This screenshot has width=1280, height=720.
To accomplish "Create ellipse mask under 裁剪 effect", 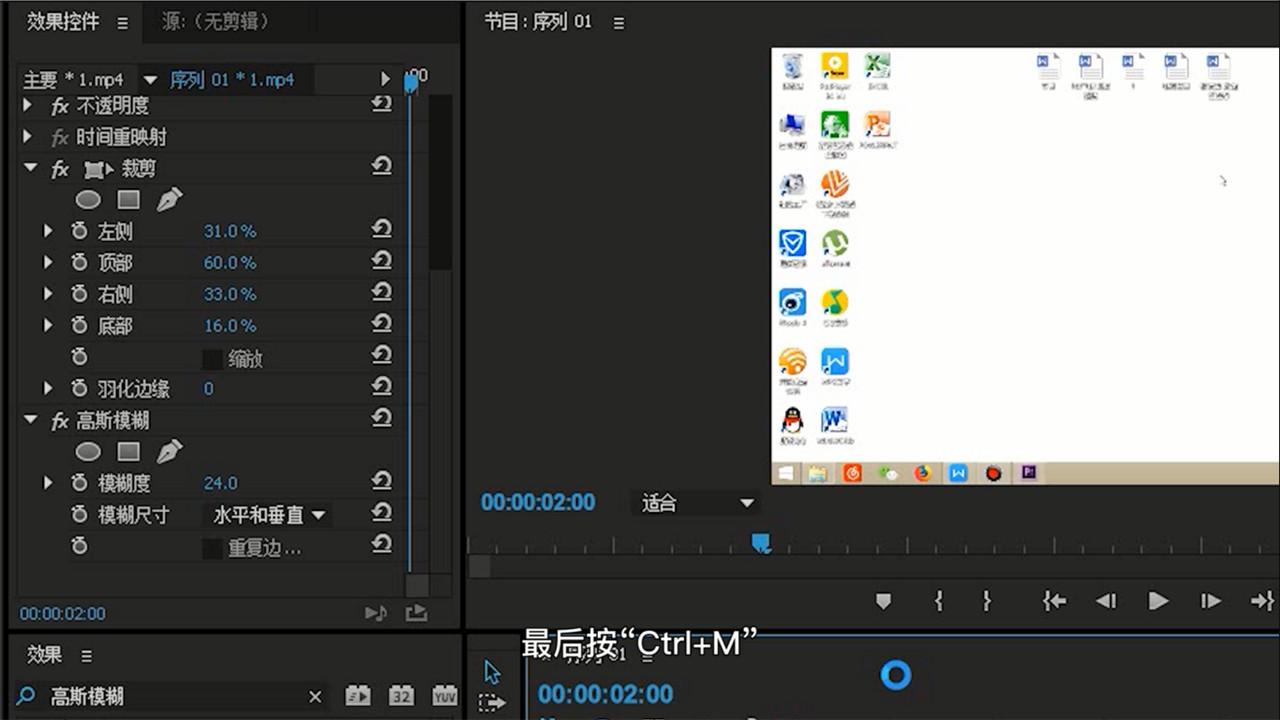I will pyautogui.click(x=88, y=200).
